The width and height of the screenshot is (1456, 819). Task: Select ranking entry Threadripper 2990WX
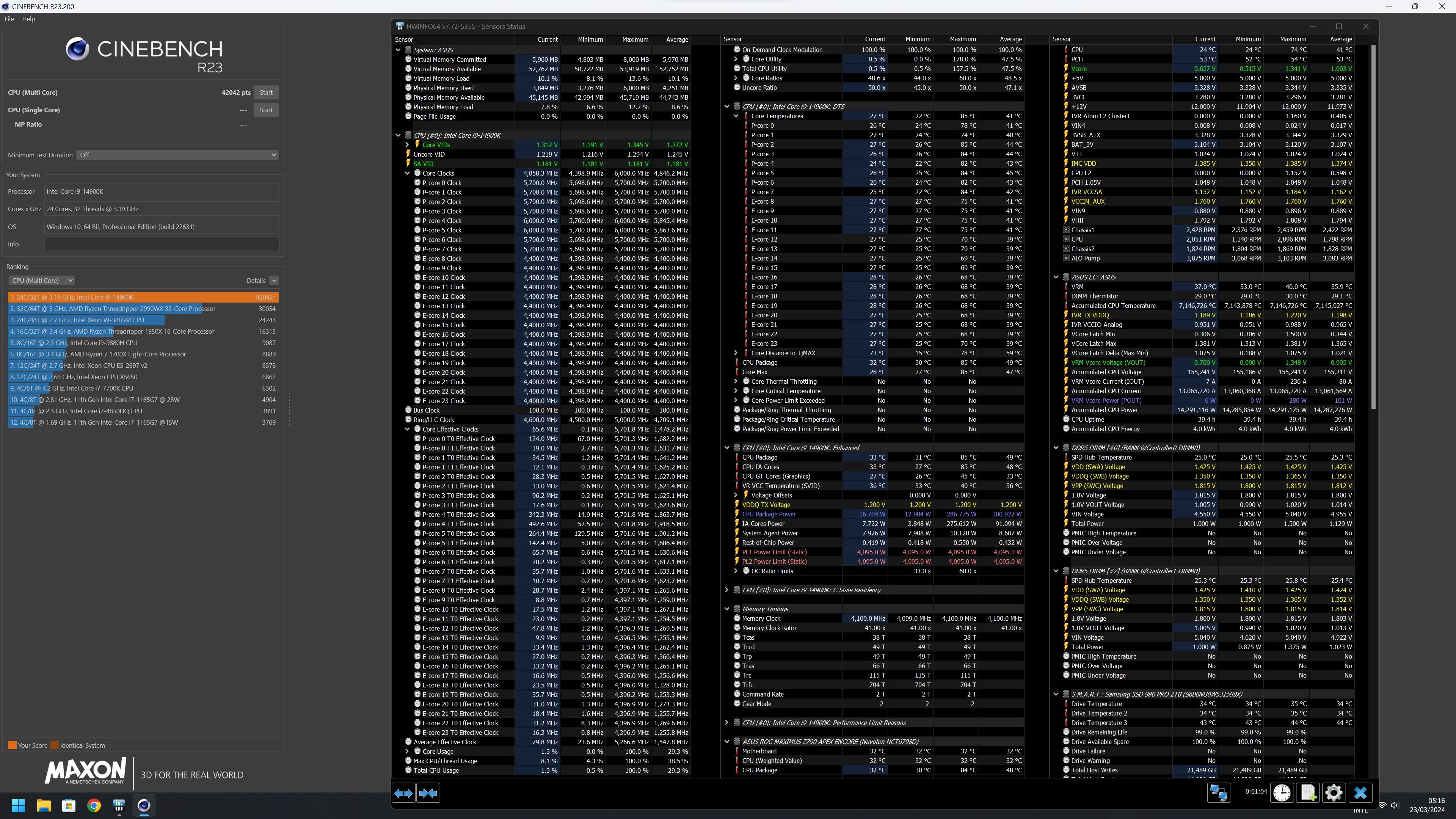(x=143, y=309)
